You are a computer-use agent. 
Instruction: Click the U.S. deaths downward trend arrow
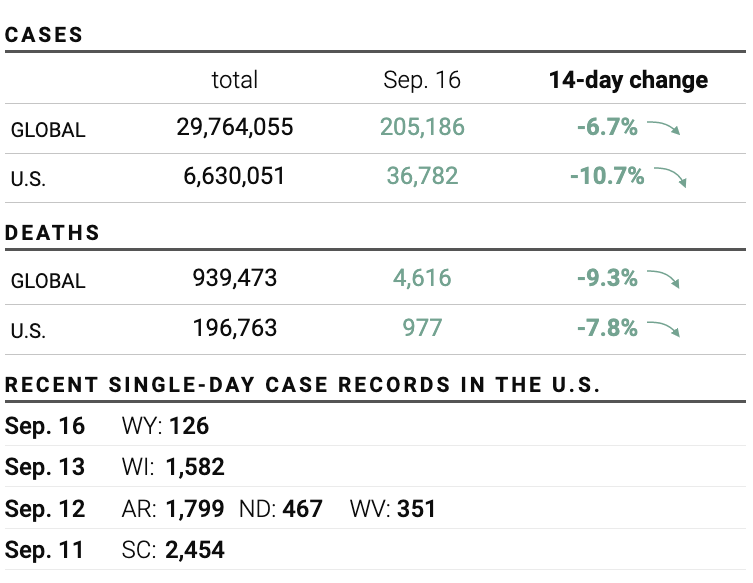click(663, 329)
